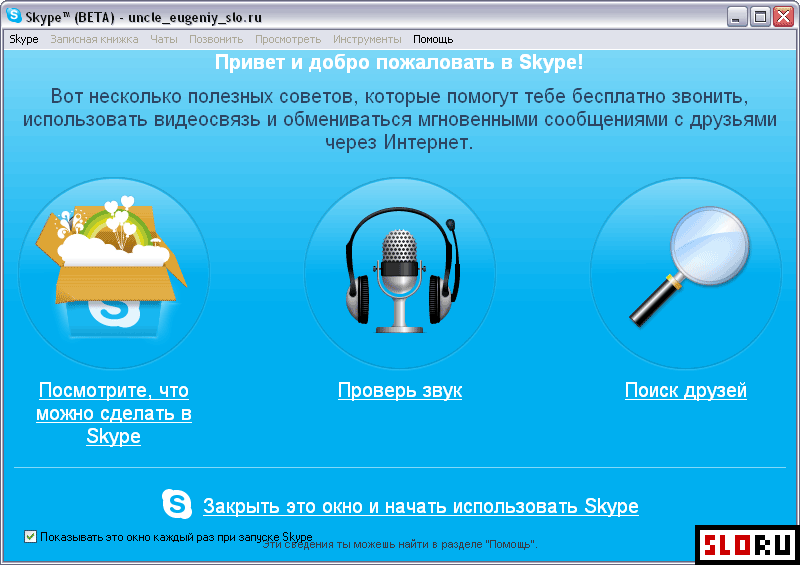This screenshot has height=565, width=800.
Task: Minimize the Skype window
Action: [736, 17]
